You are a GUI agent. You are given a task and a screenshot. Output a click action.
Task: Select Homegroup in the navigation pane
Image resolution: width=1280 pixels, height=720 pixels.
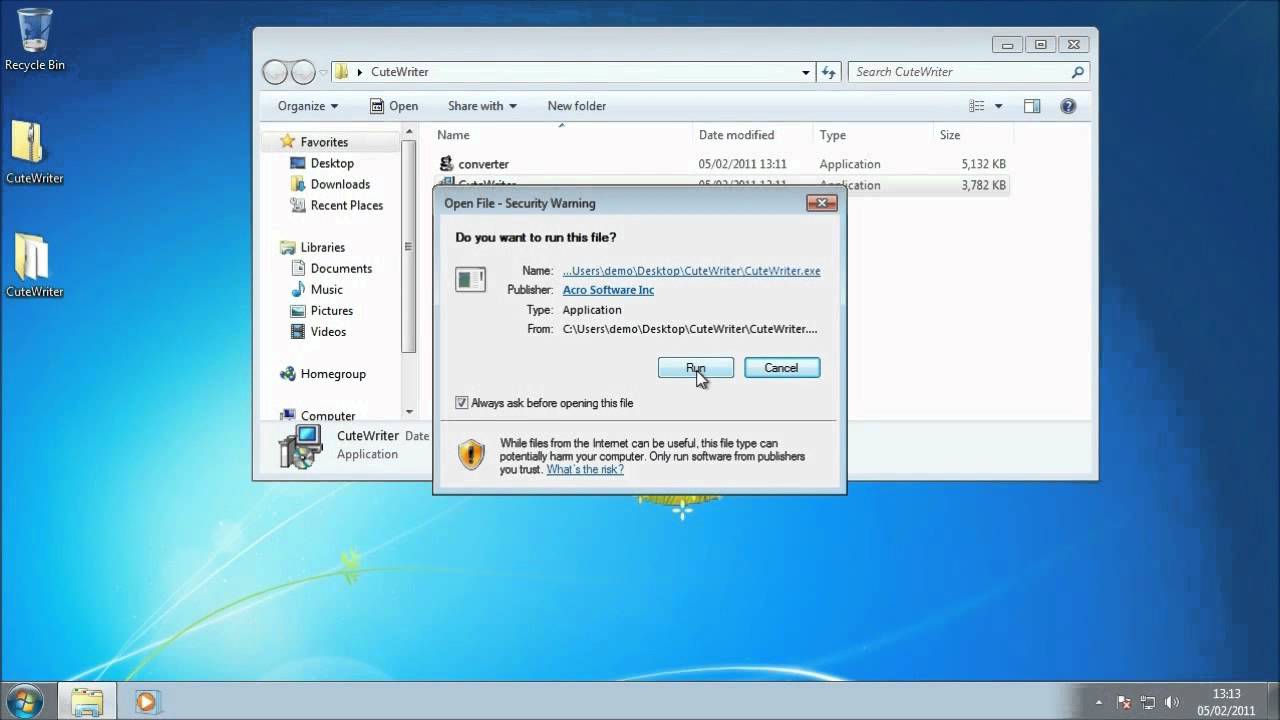click(x=333, y=374)
